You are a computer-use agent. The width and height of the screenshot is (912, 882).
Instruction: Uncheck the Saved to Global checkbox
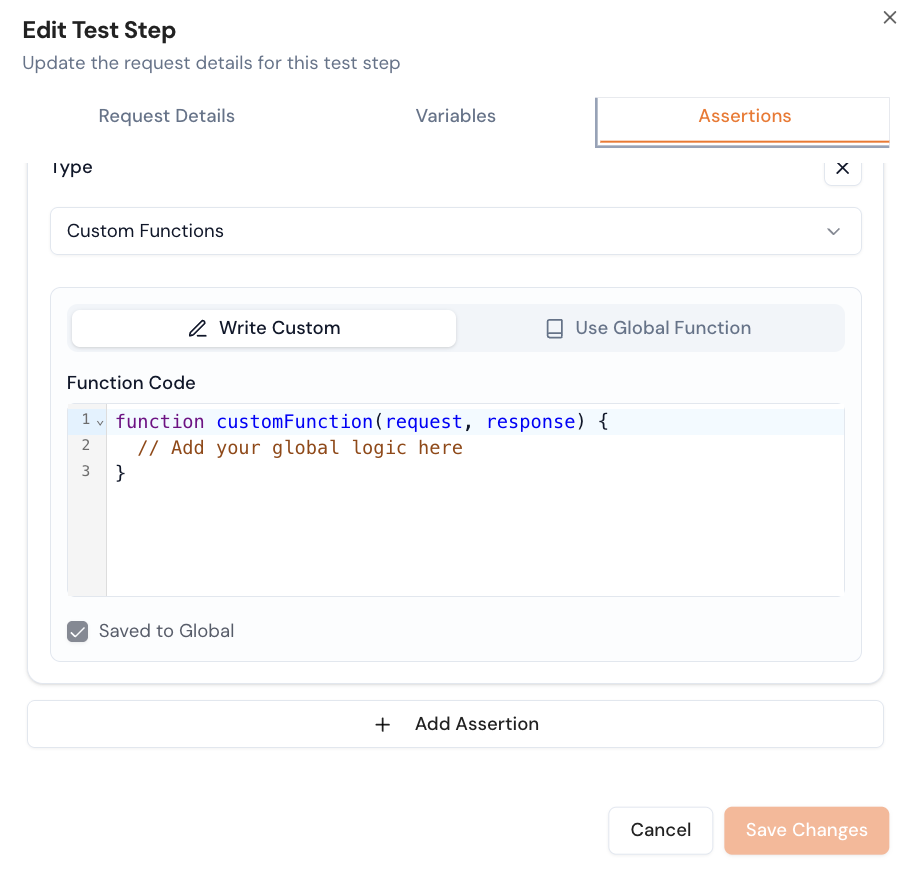pyautogui.click(x=77, y=631)
